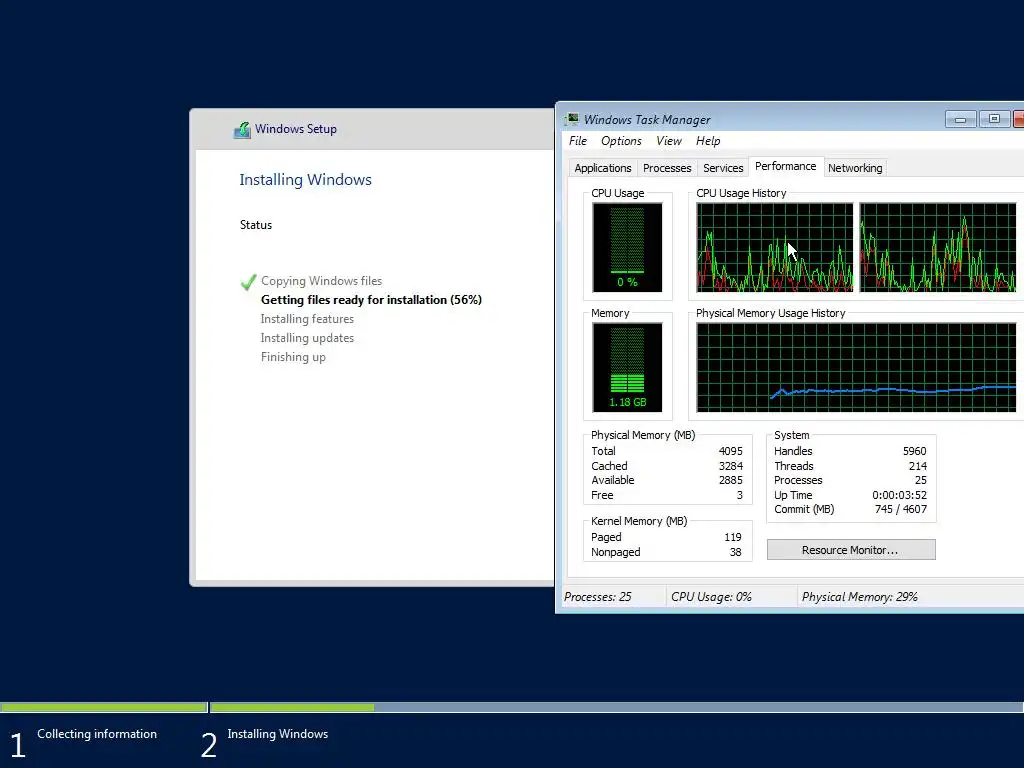Switch to the Services tab
1024x768 pixels.
tap(723, 168)
